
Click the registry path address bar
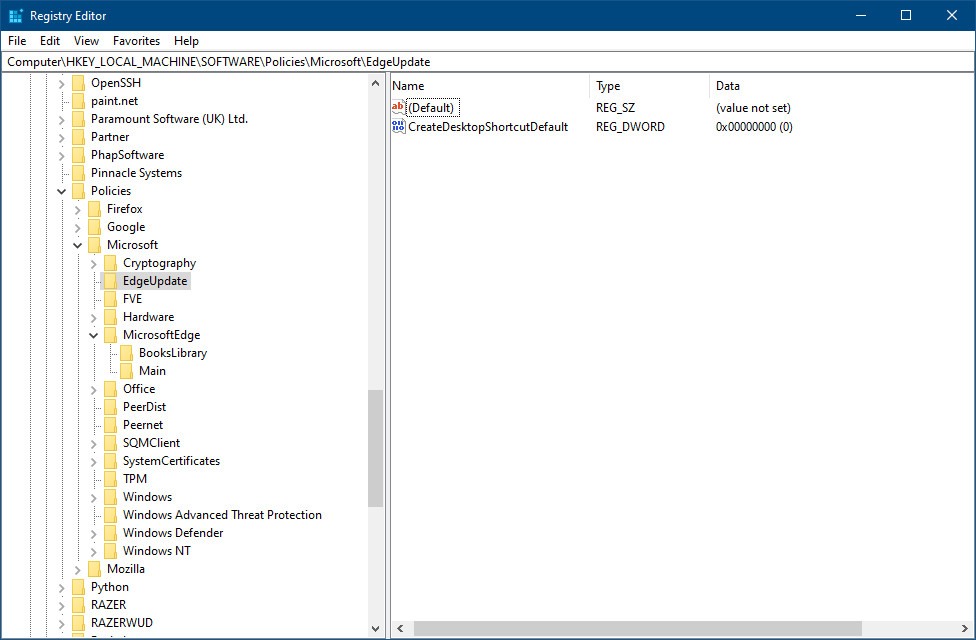[x=488, y=62]
